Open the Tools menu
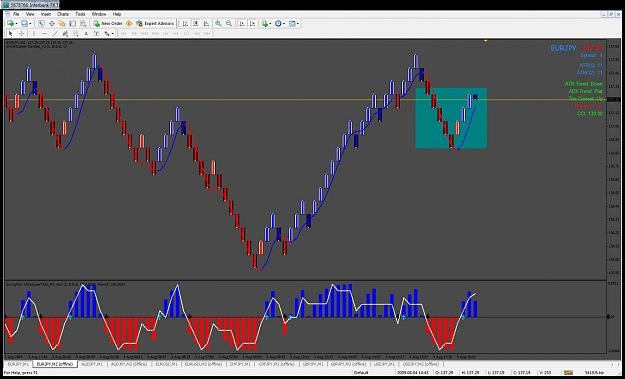This screenshot has height=379, width=625. click(80, 14)
